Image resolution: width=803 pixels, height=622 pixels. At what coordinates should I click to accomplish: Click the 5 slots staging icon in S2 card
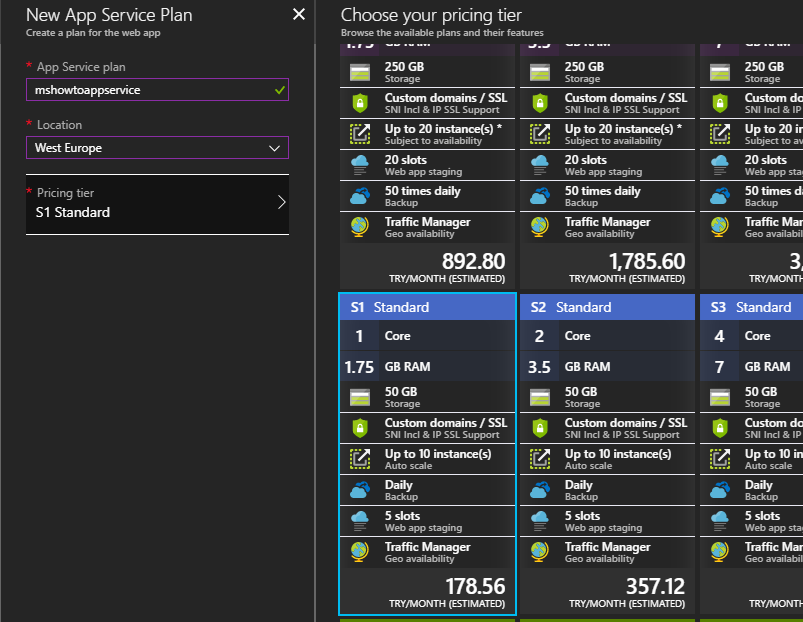[540, 521]
